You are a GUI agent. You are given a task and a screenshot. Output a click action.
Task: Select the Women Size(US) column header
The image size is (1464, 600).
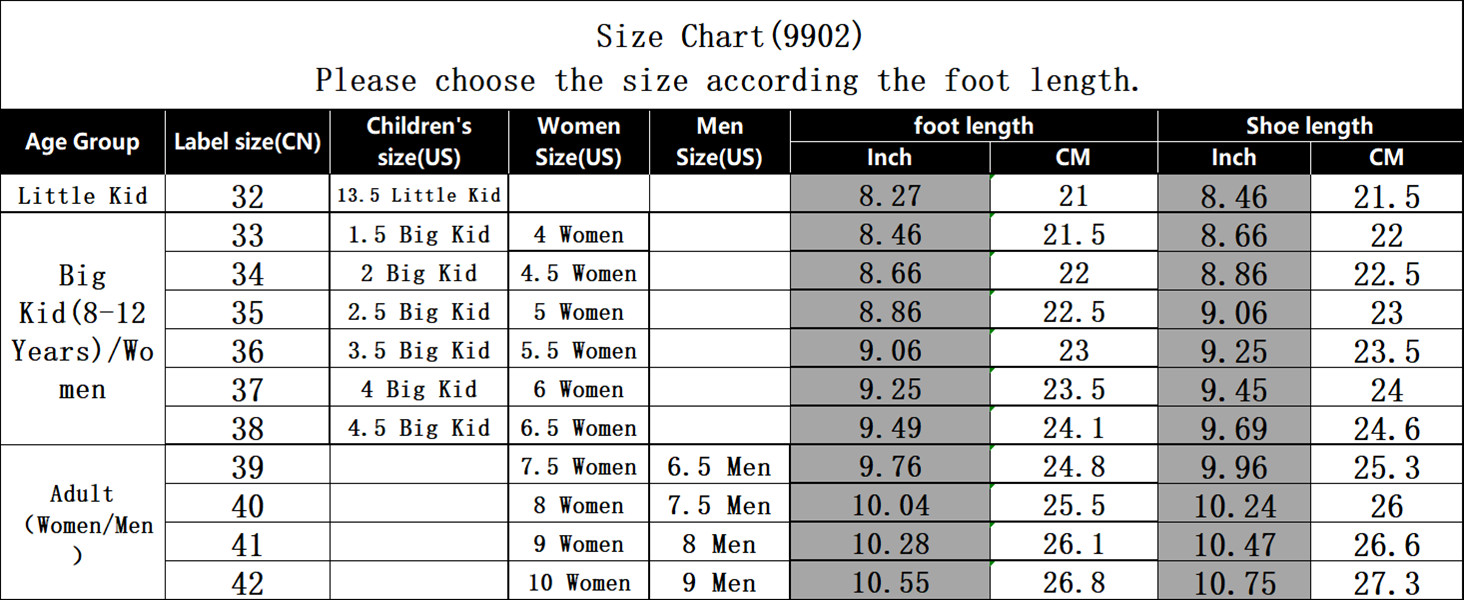[579, 142]
